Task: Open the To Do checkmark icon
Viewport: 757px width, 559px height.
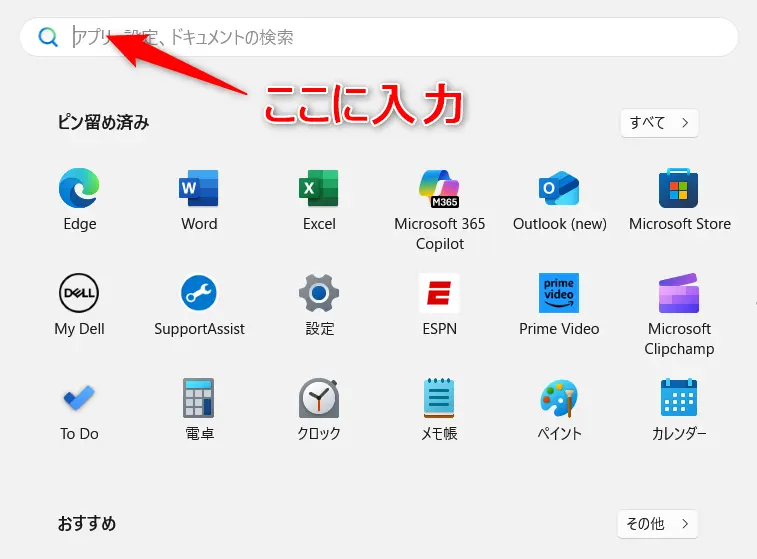Action: (79, 398)
